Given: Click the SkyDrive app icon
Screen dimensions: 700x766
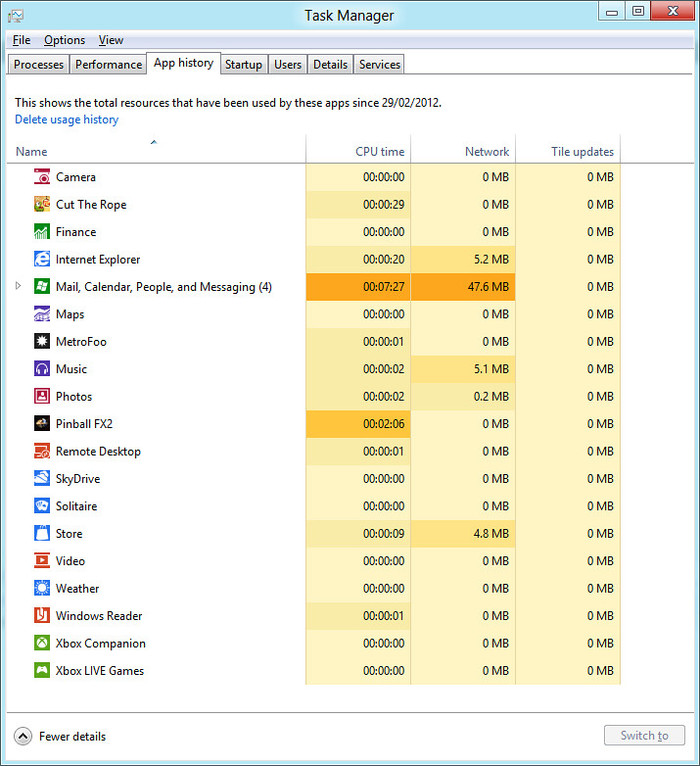Looking at the screenshot, I should (x=42, y=478).
